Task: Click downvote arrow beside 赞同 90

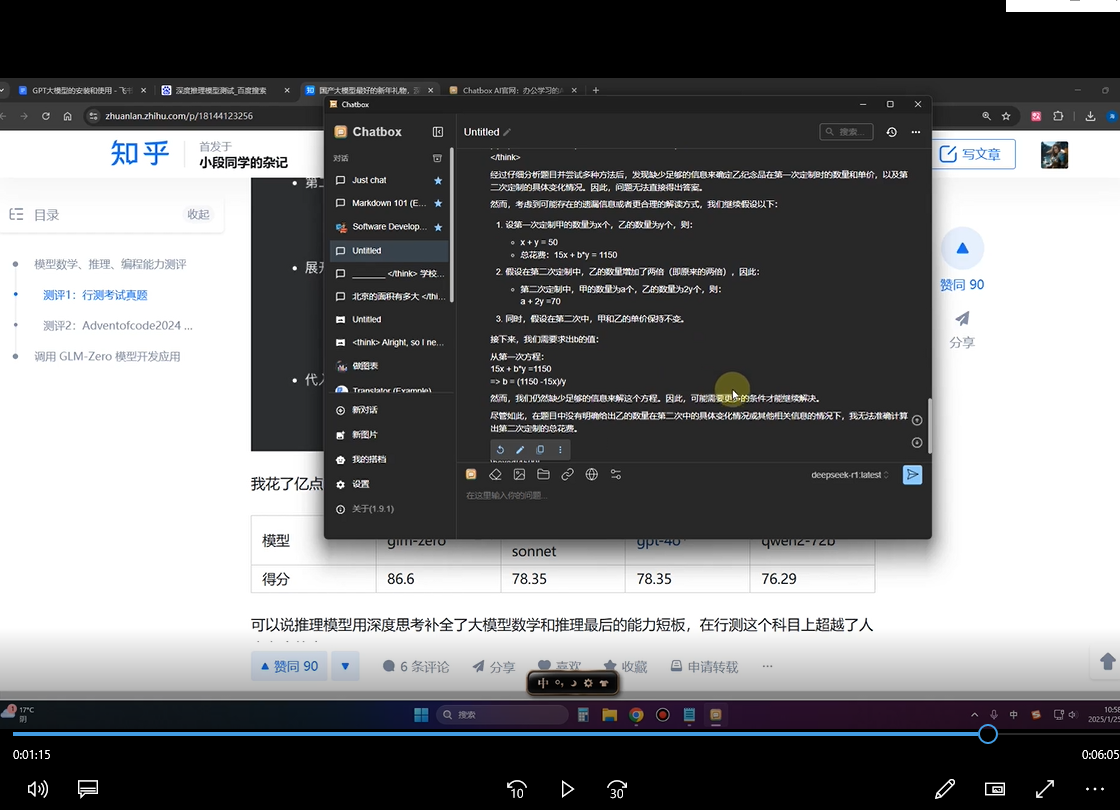Action: coord(345,666)
